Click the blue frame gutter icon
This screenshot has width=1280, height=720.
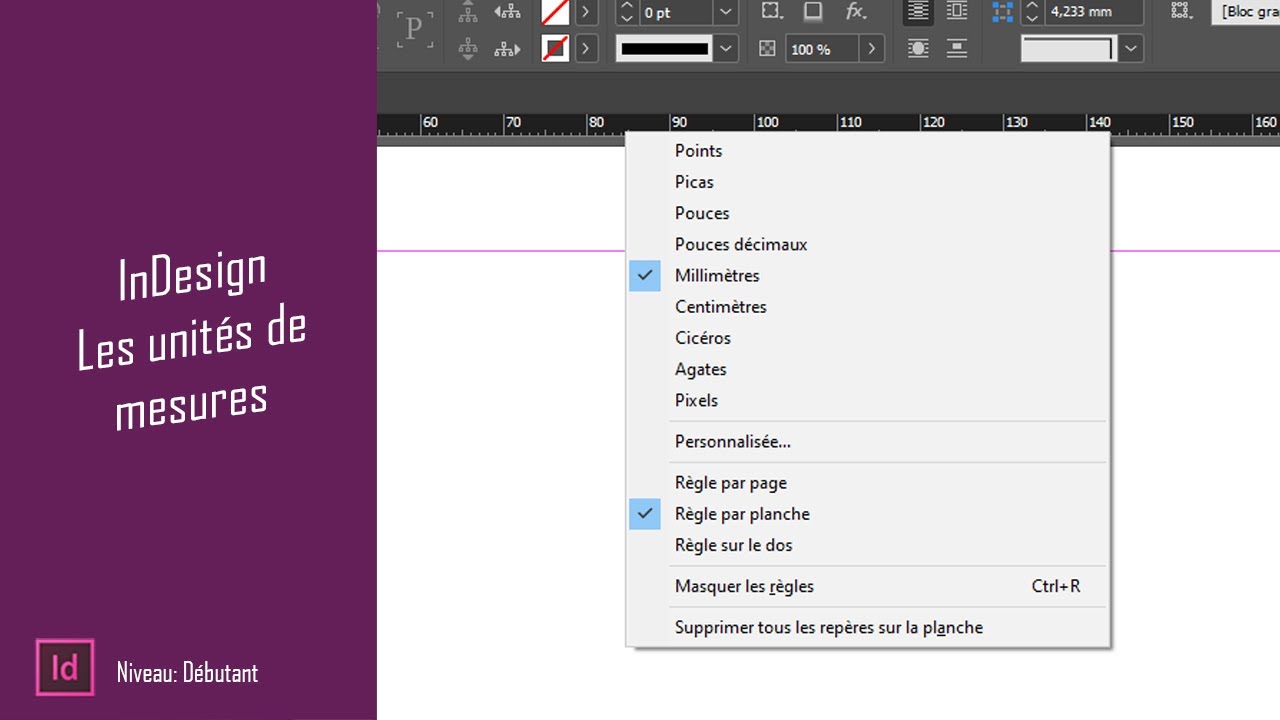pyautogui.click(x=1002, y=11)
